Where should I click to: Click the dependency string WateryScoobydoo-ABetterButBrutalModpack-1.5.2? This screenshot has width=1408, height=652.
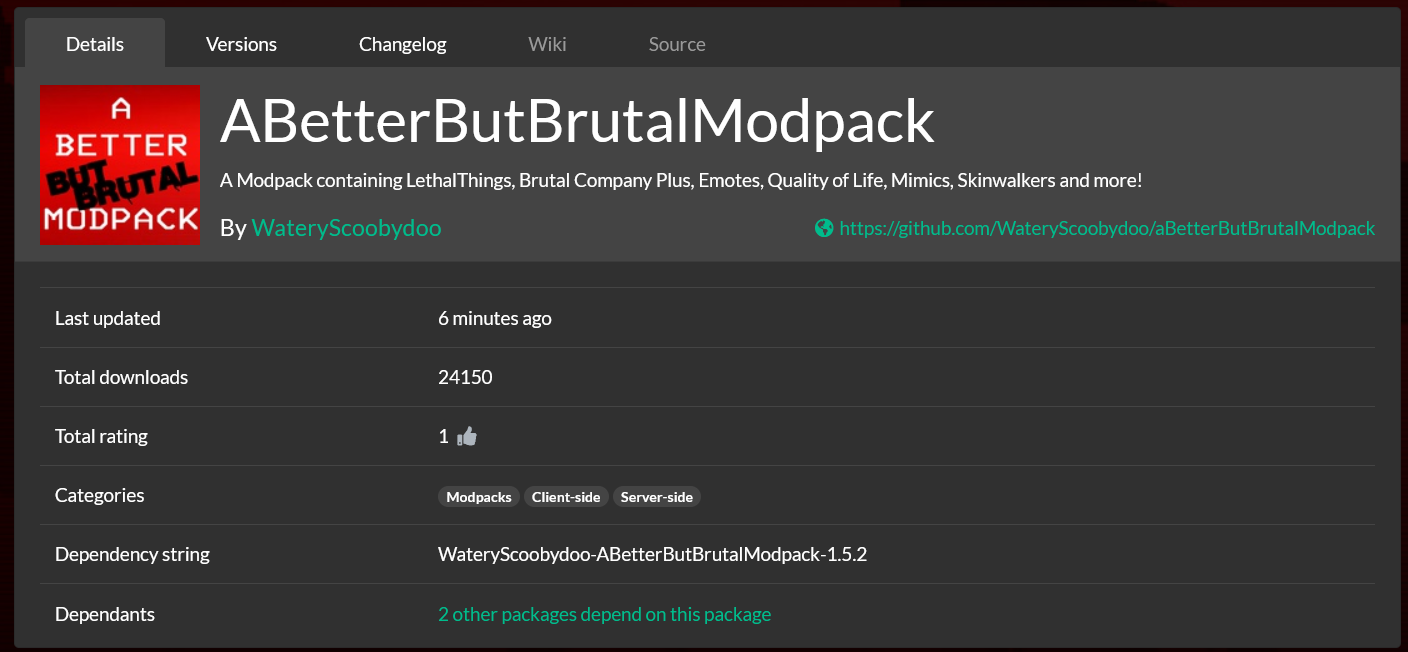[x=652, y=554]
